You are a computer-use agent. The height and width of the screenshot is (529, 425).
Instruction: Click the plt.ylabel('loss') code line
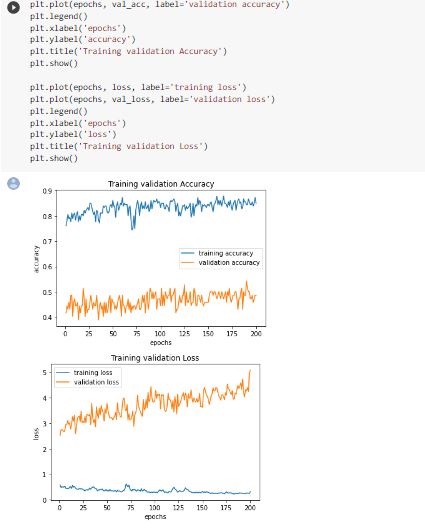pos(73,135)
